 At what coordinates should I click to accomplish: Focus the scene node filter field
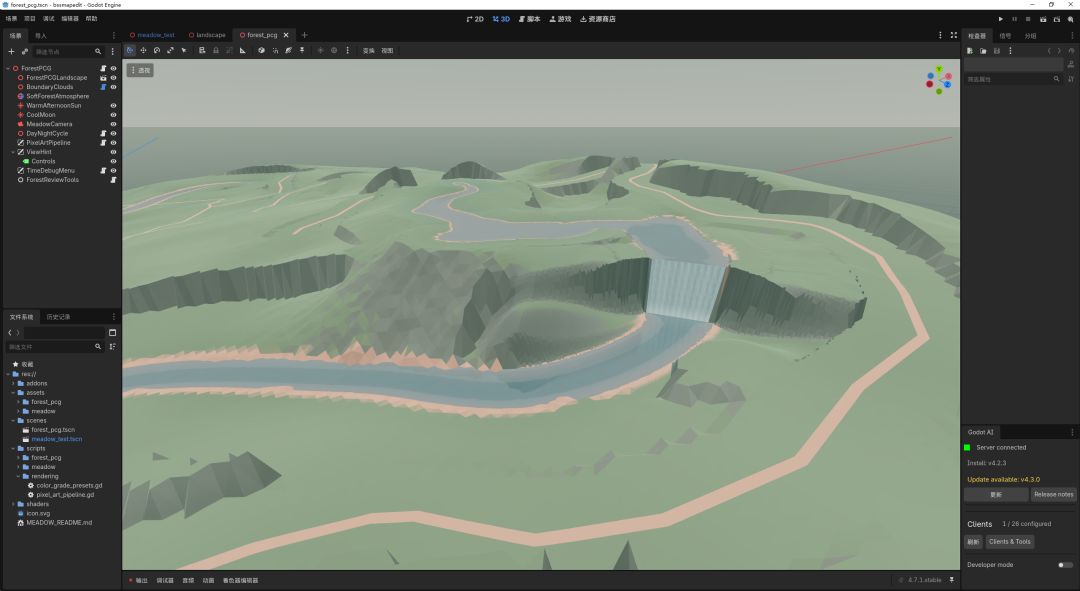click(68, 52)
